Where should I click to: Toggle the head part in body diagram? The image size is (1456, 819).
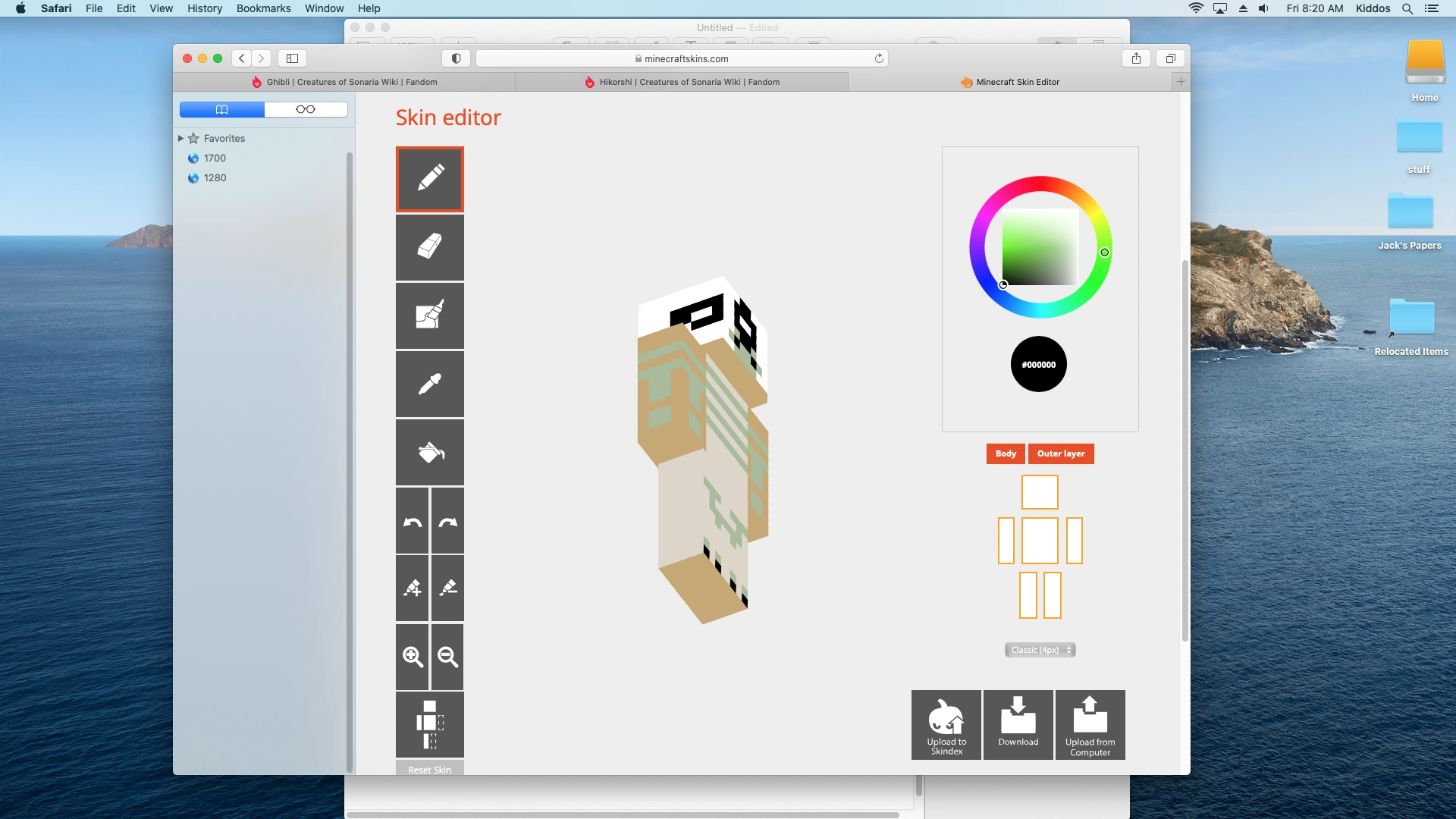coord(1039,492)
